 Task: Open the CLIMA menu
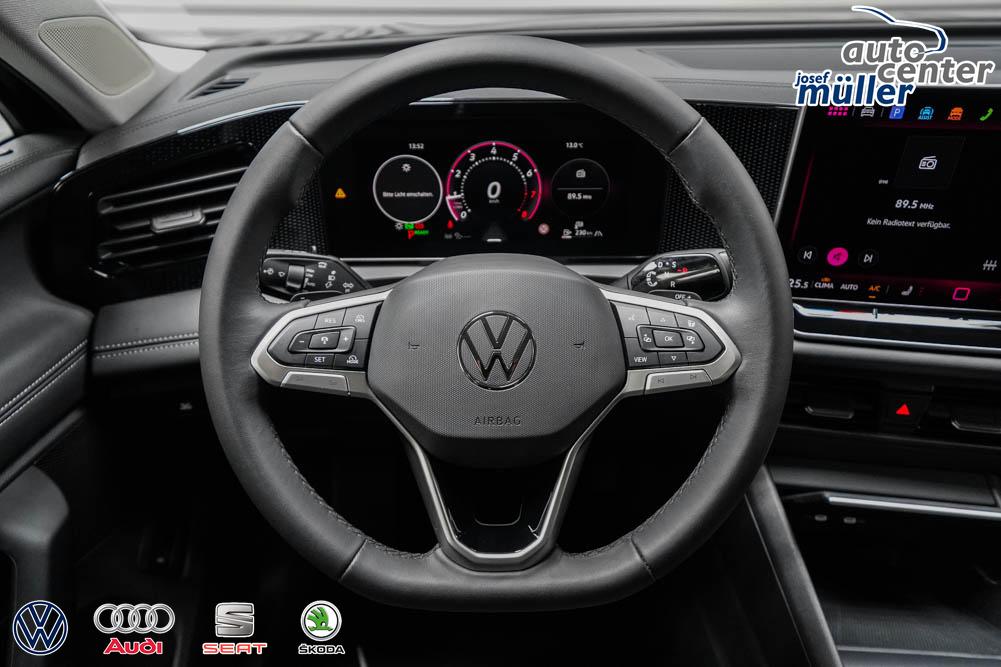click(x=824, y=285)
